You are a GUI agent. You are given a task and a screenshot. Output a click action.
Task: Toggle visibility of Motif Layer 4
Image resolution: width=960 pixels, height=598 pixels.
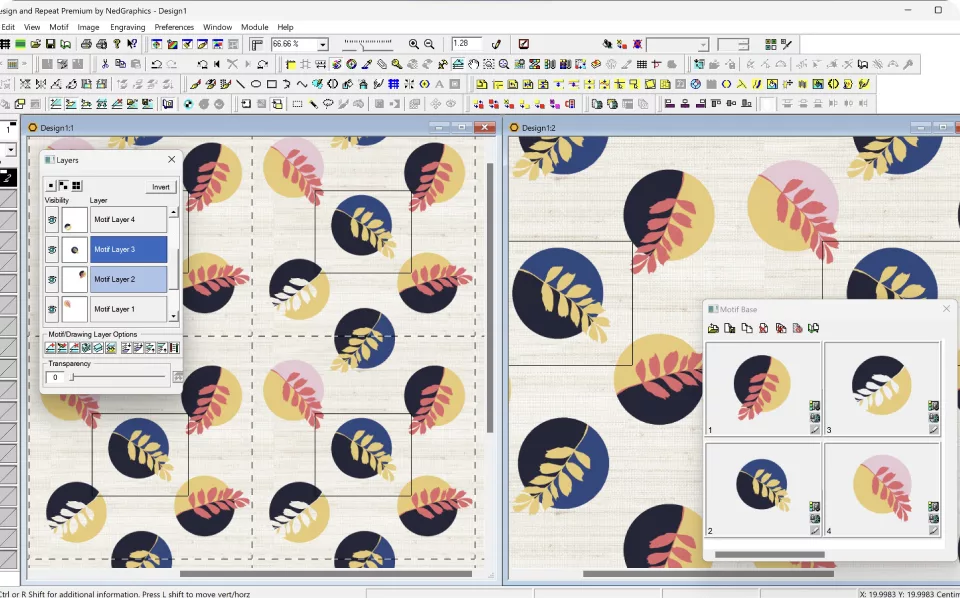(x=52, y=219)
